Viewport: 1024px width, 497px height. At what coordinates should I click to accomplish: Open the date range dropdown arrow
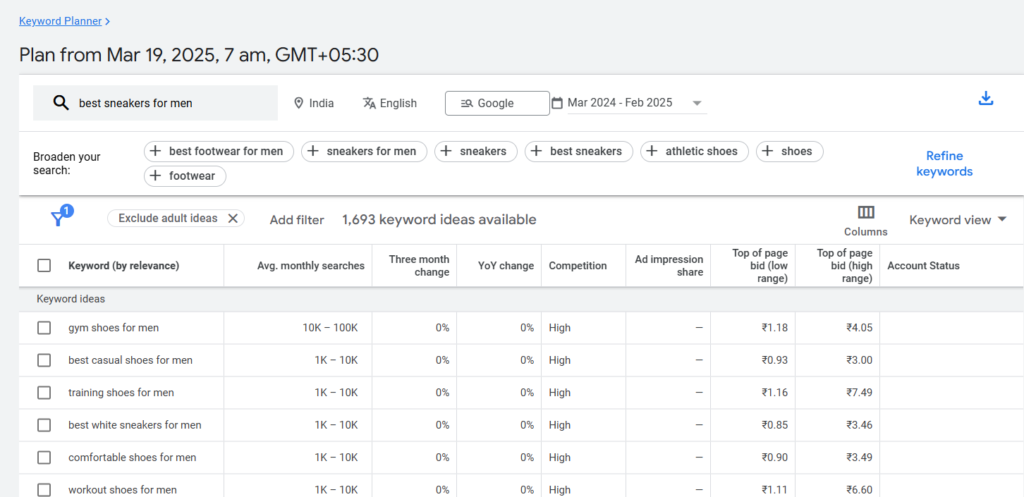click(697, 103)
